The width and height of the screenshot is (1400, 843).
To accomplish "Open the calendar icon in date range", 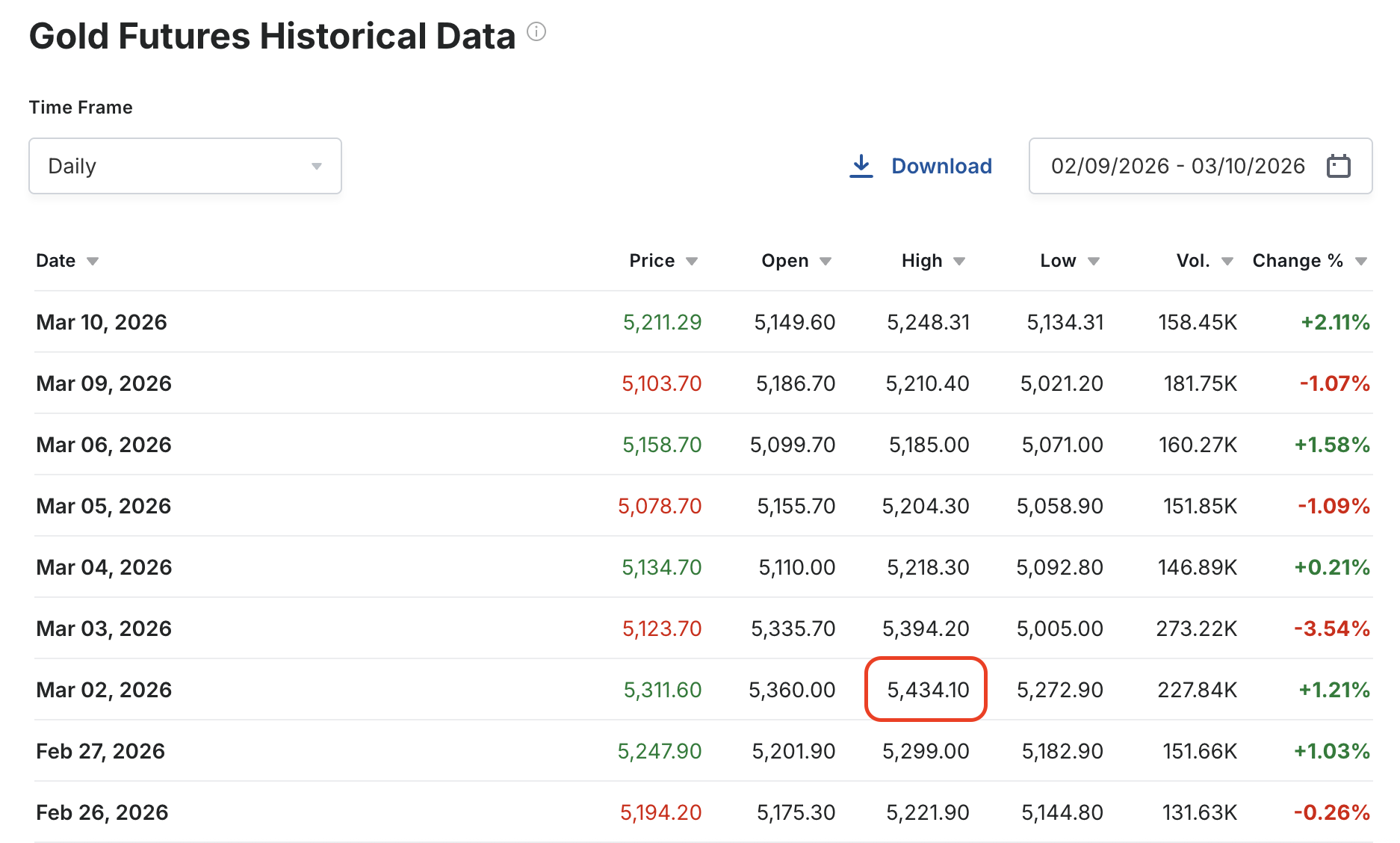I will click(1338, 166).
